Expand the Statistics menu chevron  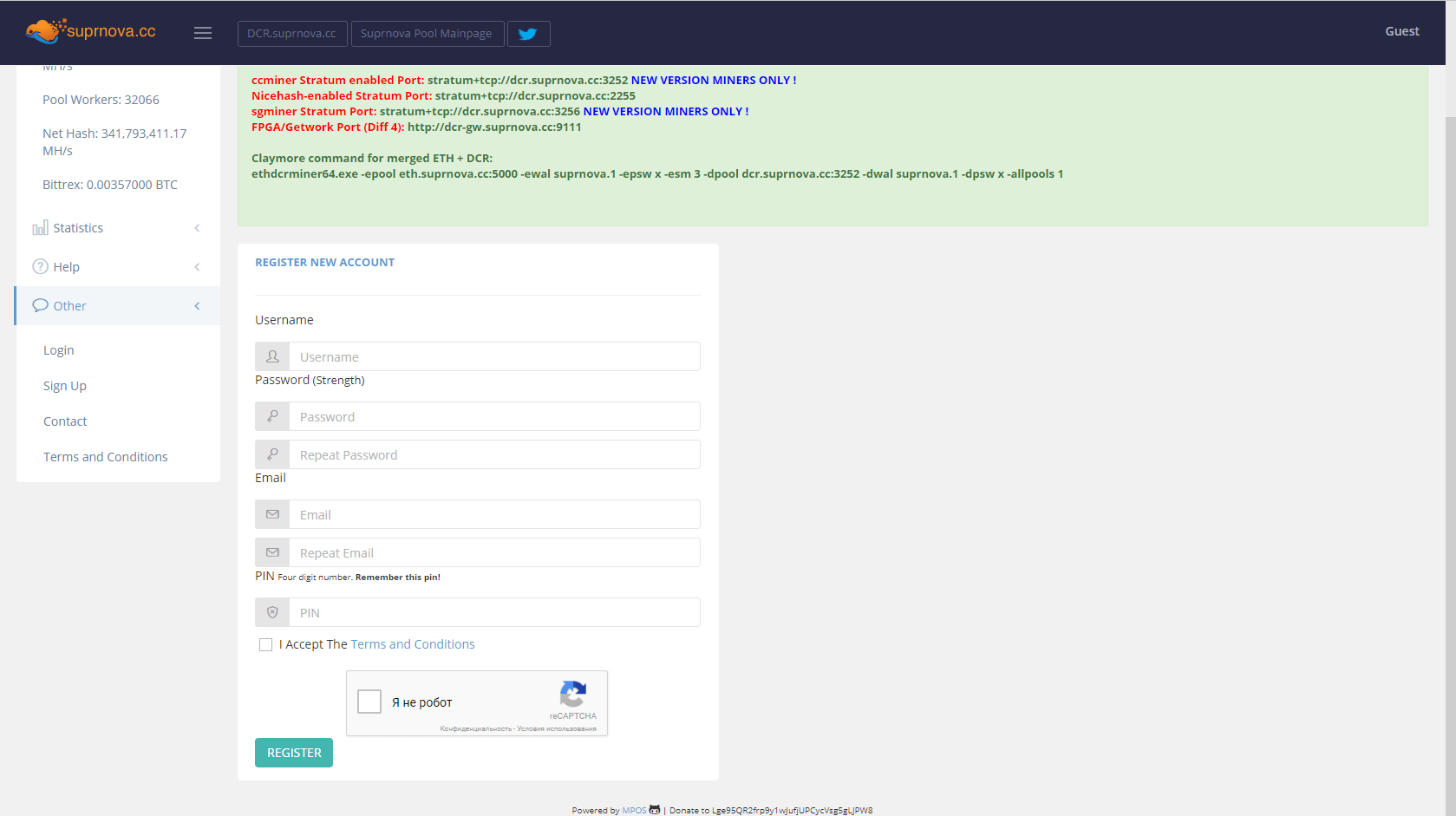197,228
